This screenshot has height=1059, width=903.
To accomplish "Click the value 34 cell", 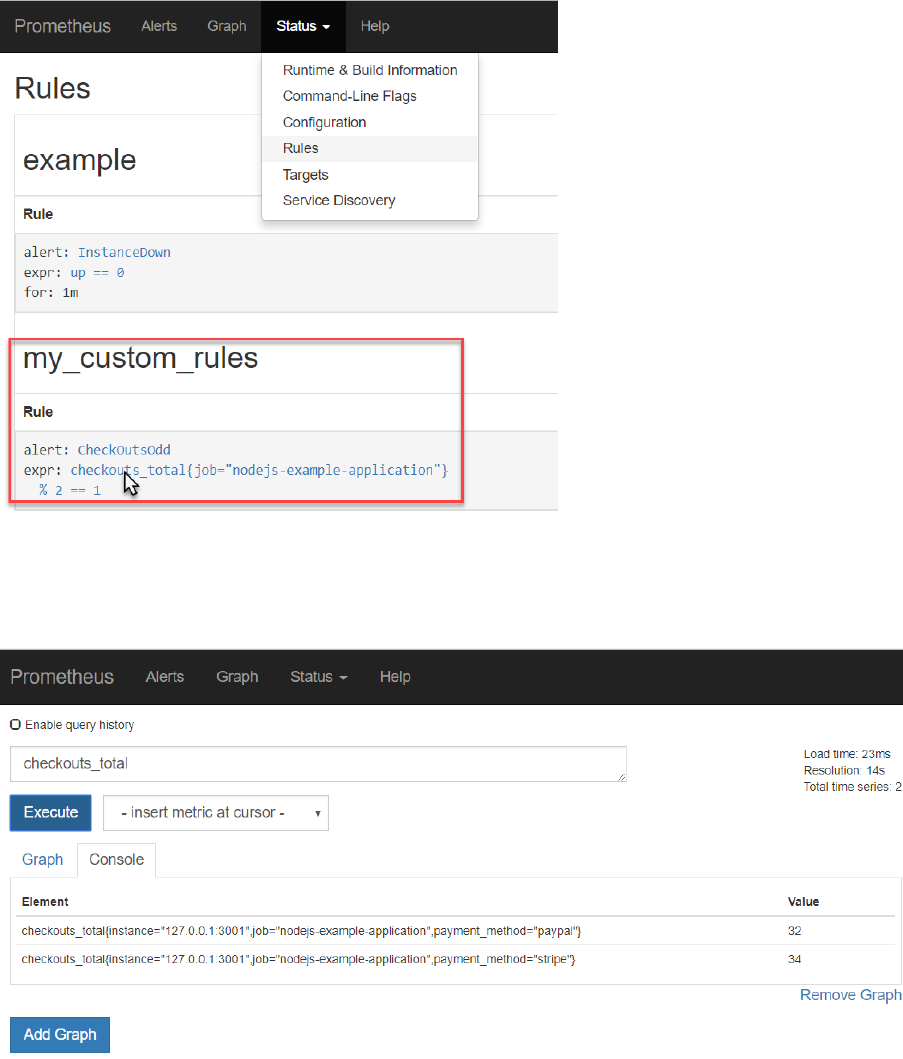I will click(794, 959).
